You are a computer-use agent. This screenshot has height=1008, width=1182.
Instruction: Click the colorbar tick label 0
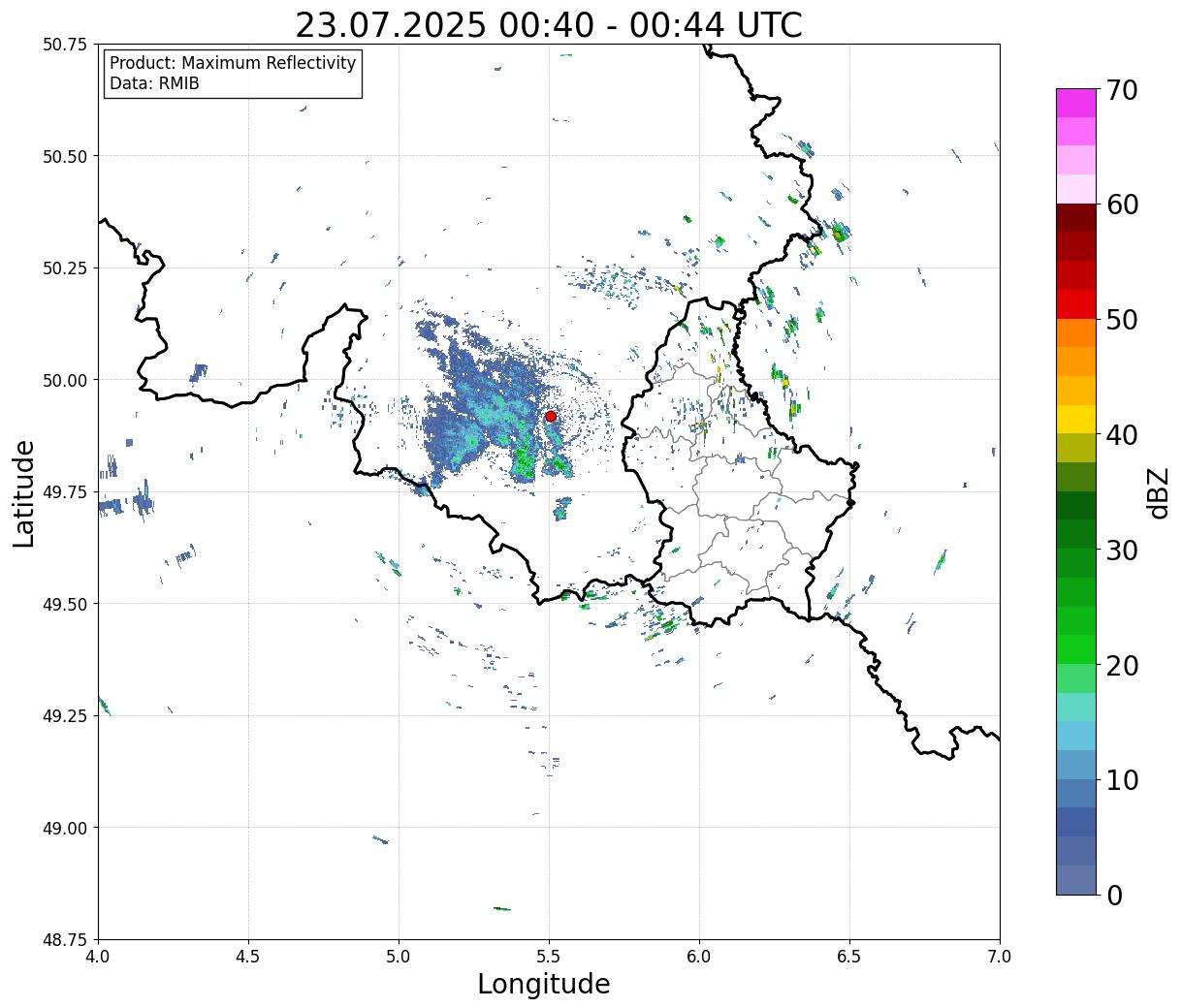coord(1113,895)
